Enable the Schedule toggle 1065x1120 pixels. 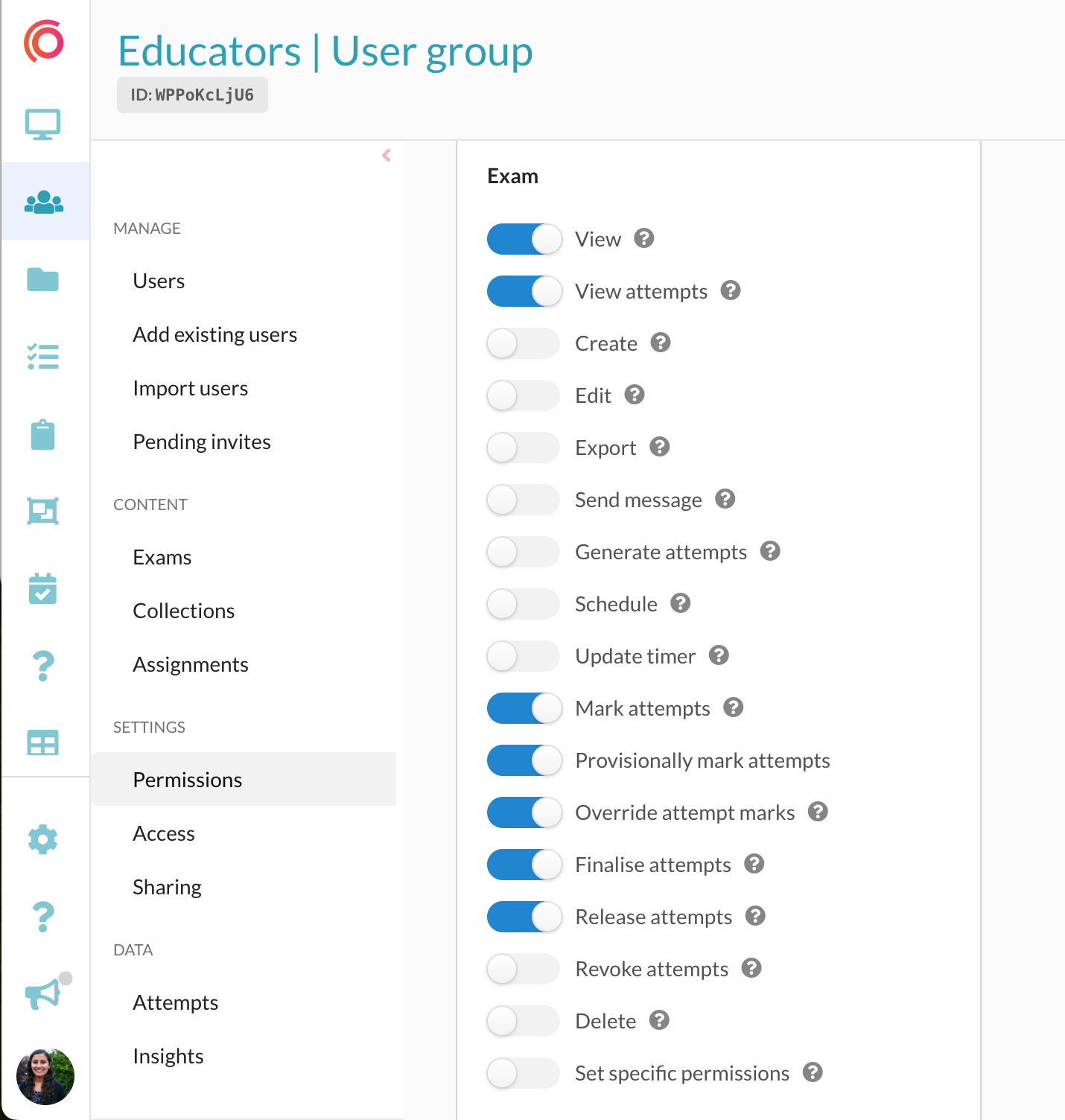click(x=524, y=604)
